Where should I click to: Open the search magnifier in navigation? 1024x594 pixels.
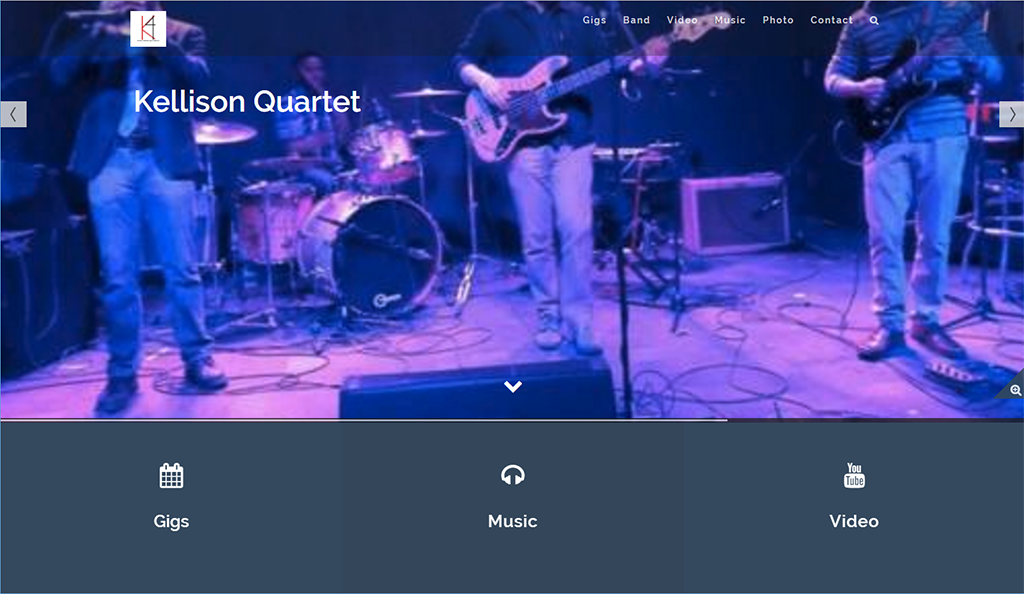pos(874,20)
